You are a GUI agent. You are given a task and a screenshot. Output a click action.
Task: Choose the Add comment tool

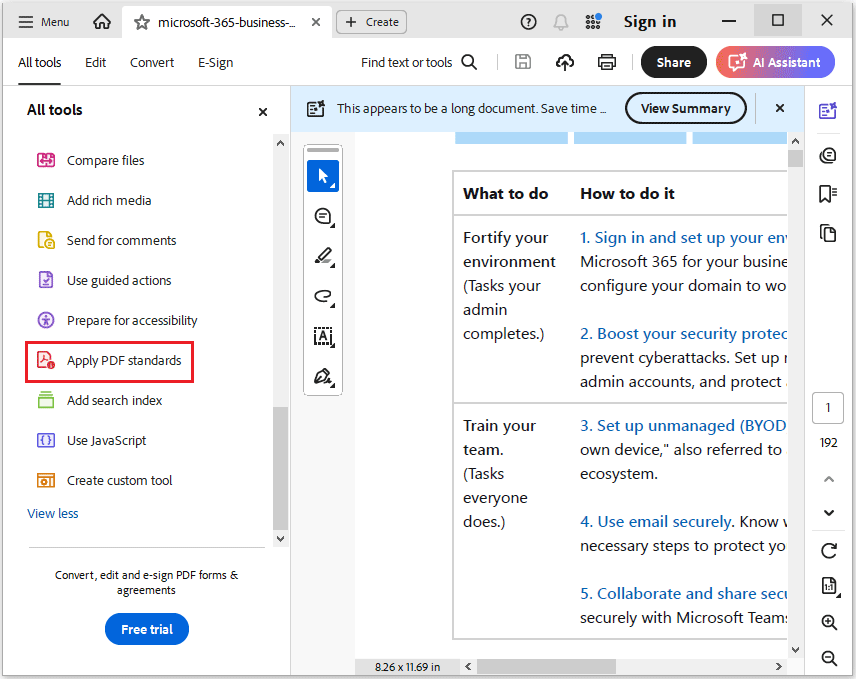[x=323, y=217]
